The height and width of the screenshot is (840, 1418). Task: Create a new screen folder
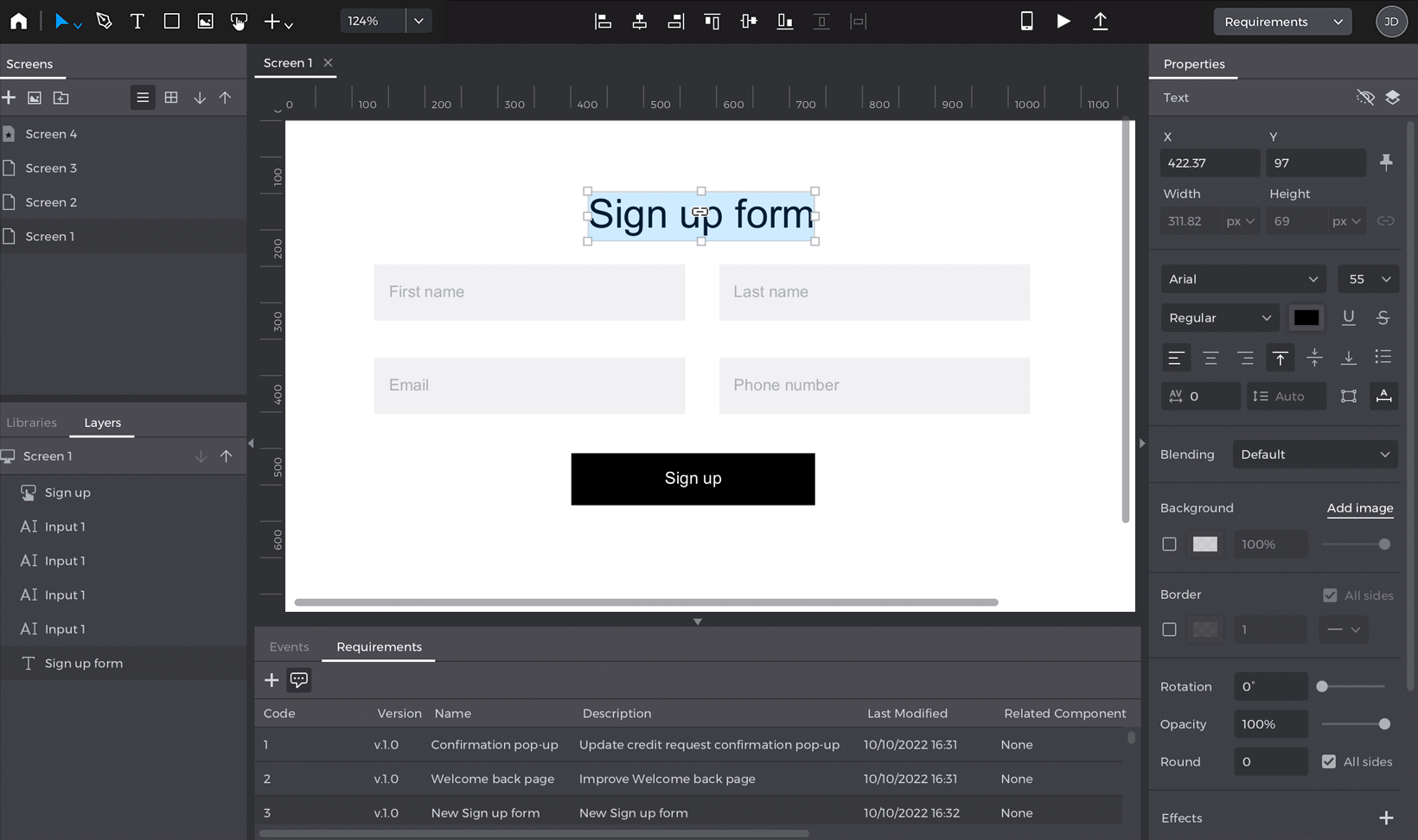point(61,98)
